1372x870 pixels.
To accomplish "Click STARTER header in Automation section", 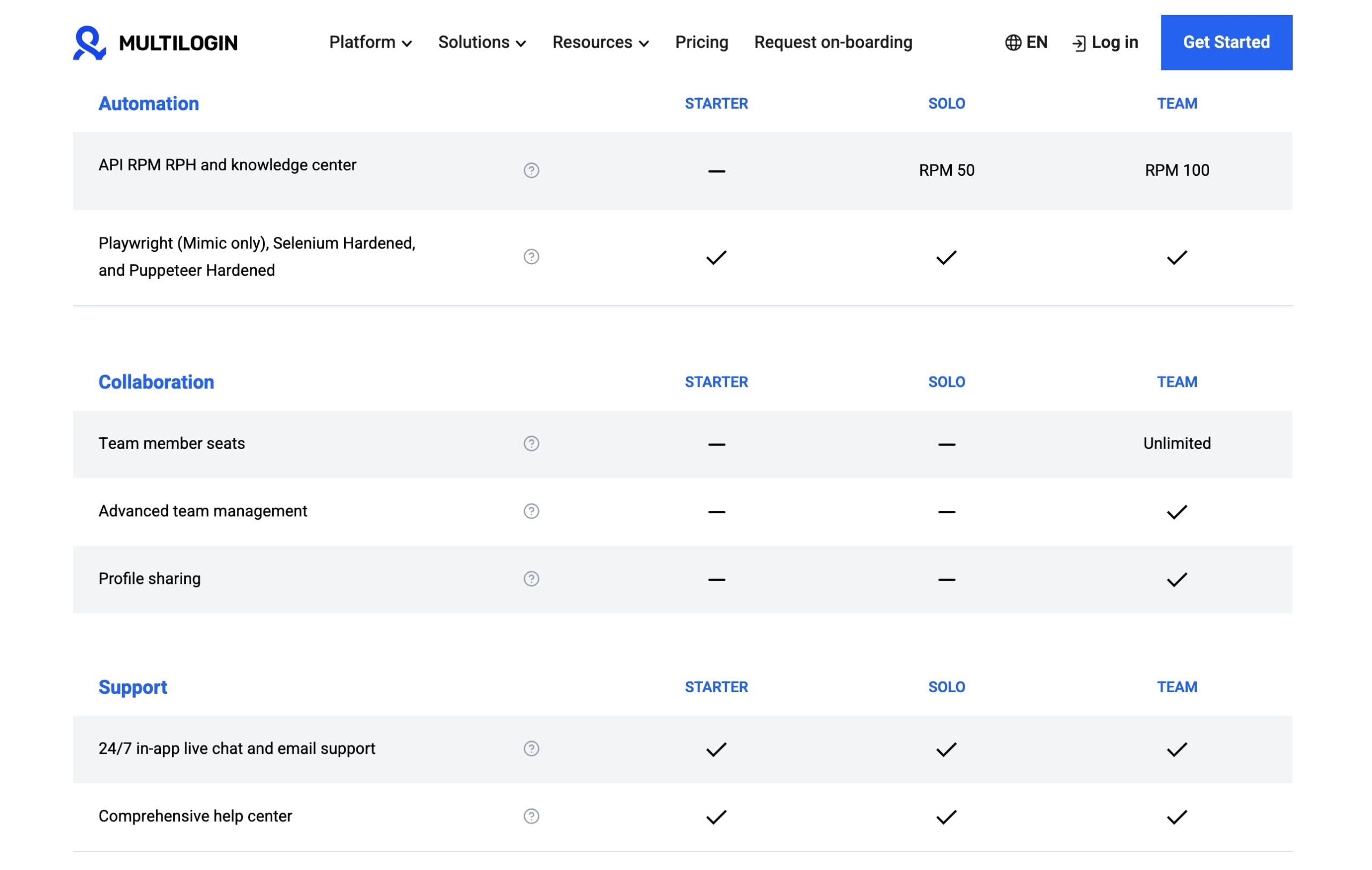I will point(716,103).
